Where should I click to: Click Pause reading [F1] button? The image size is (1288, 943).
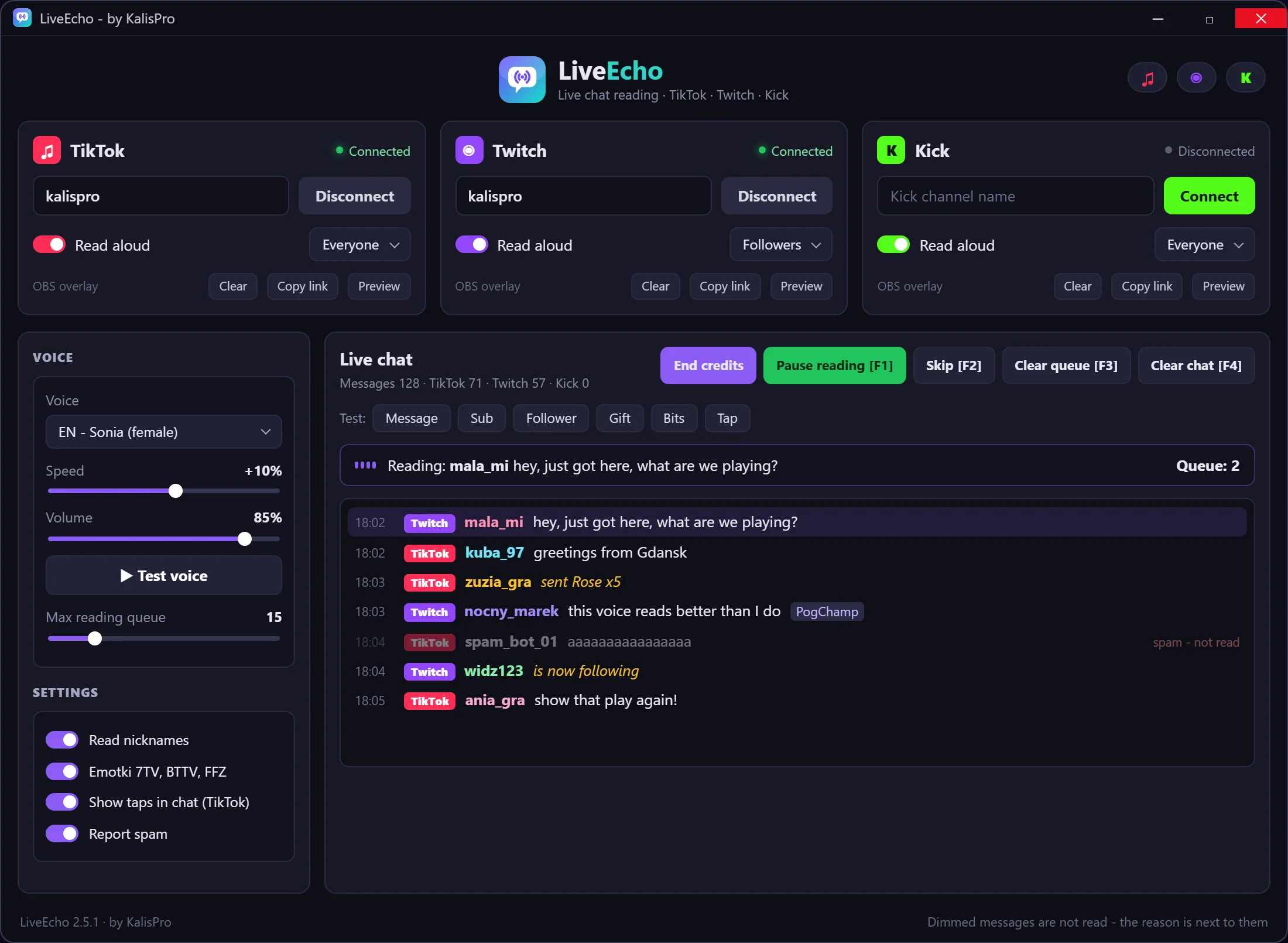(x=834, y=365)
